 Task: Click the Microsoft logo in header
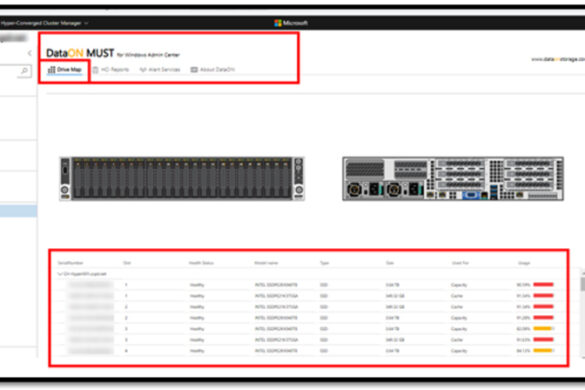pos(291,23)
